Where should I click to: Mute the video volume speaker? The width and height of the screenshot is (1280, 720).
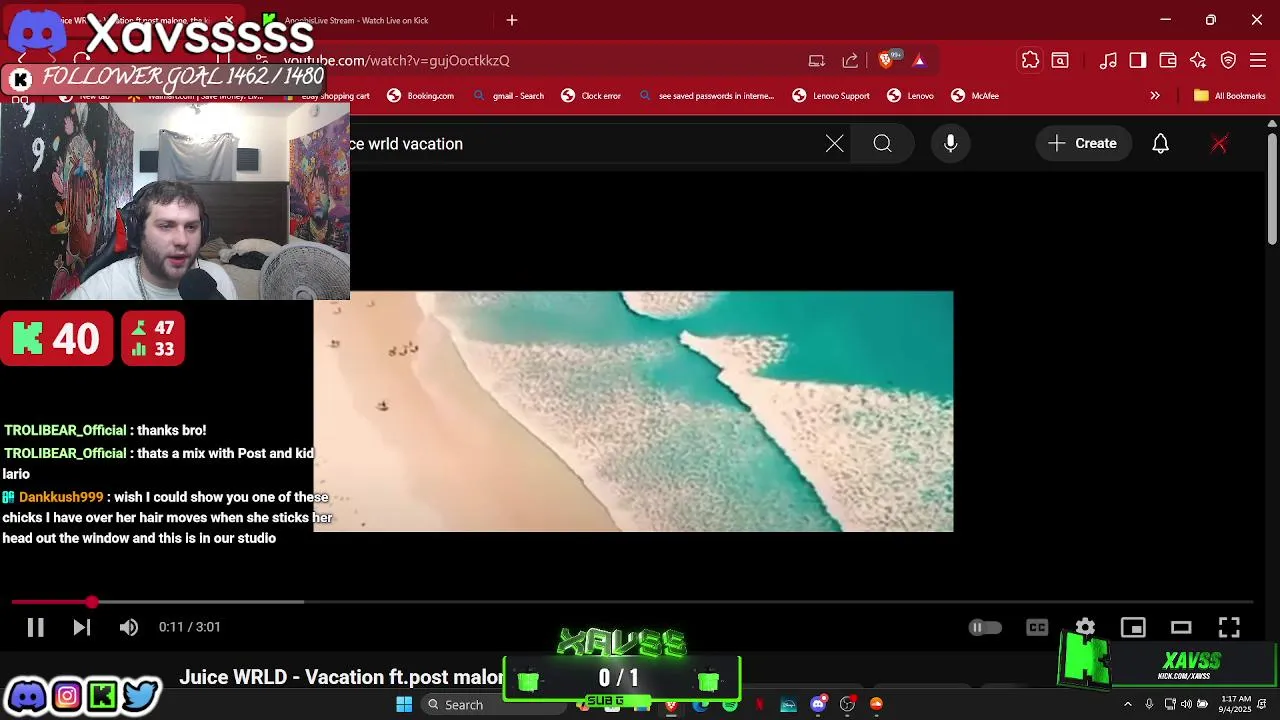coord(129,627)
